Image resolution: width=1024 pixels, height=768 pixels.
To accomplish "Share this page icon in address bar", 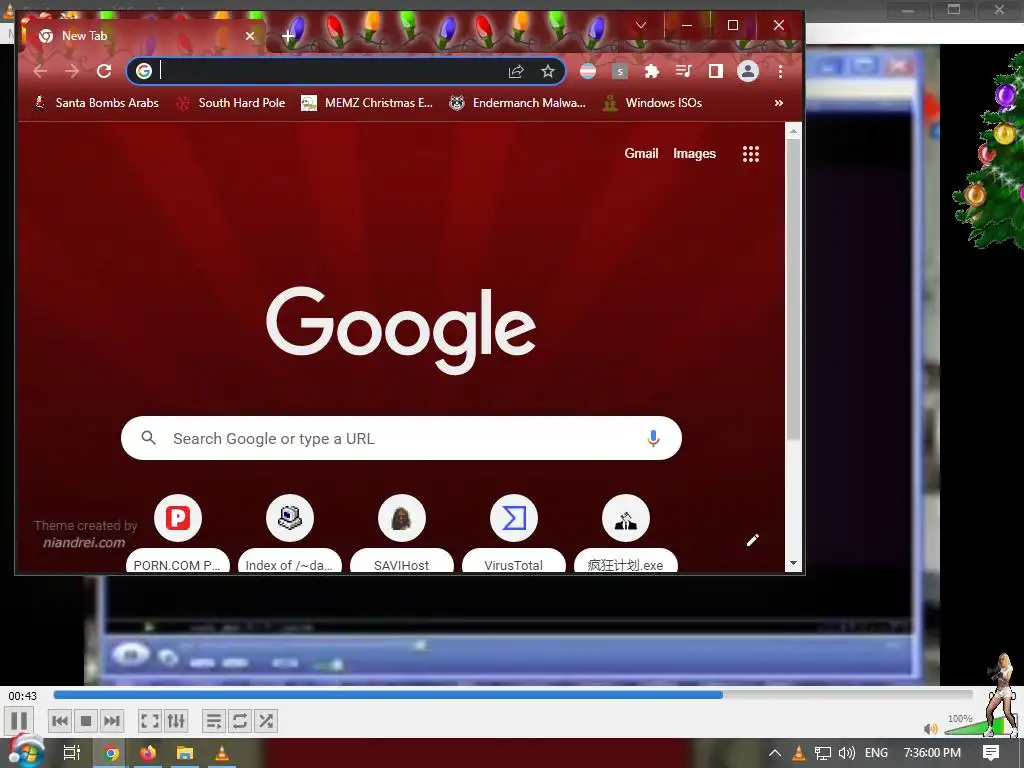I will click(x=516, y=71).
